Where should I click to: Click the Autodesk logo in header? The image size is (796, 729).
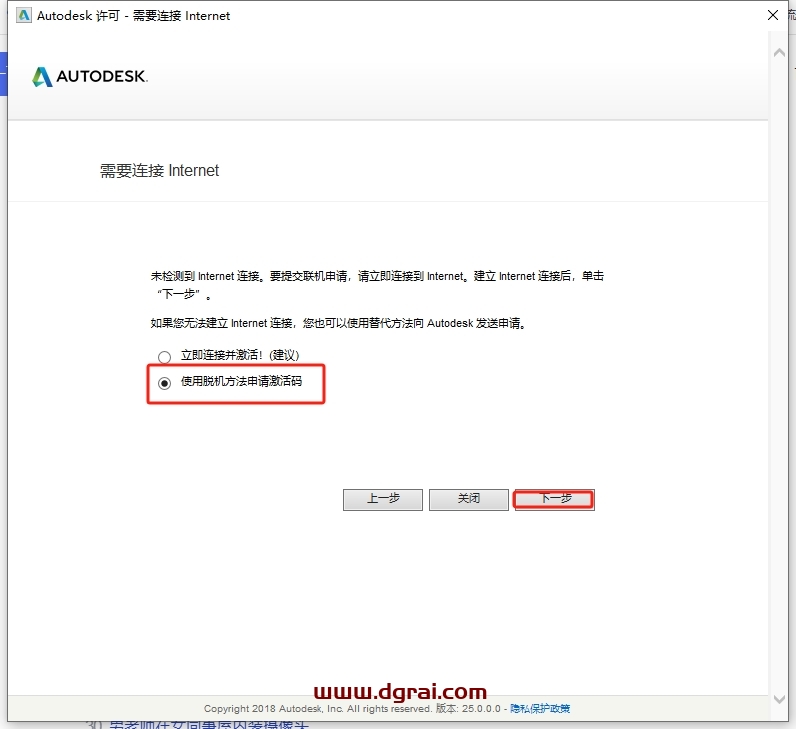coord(89,77)
